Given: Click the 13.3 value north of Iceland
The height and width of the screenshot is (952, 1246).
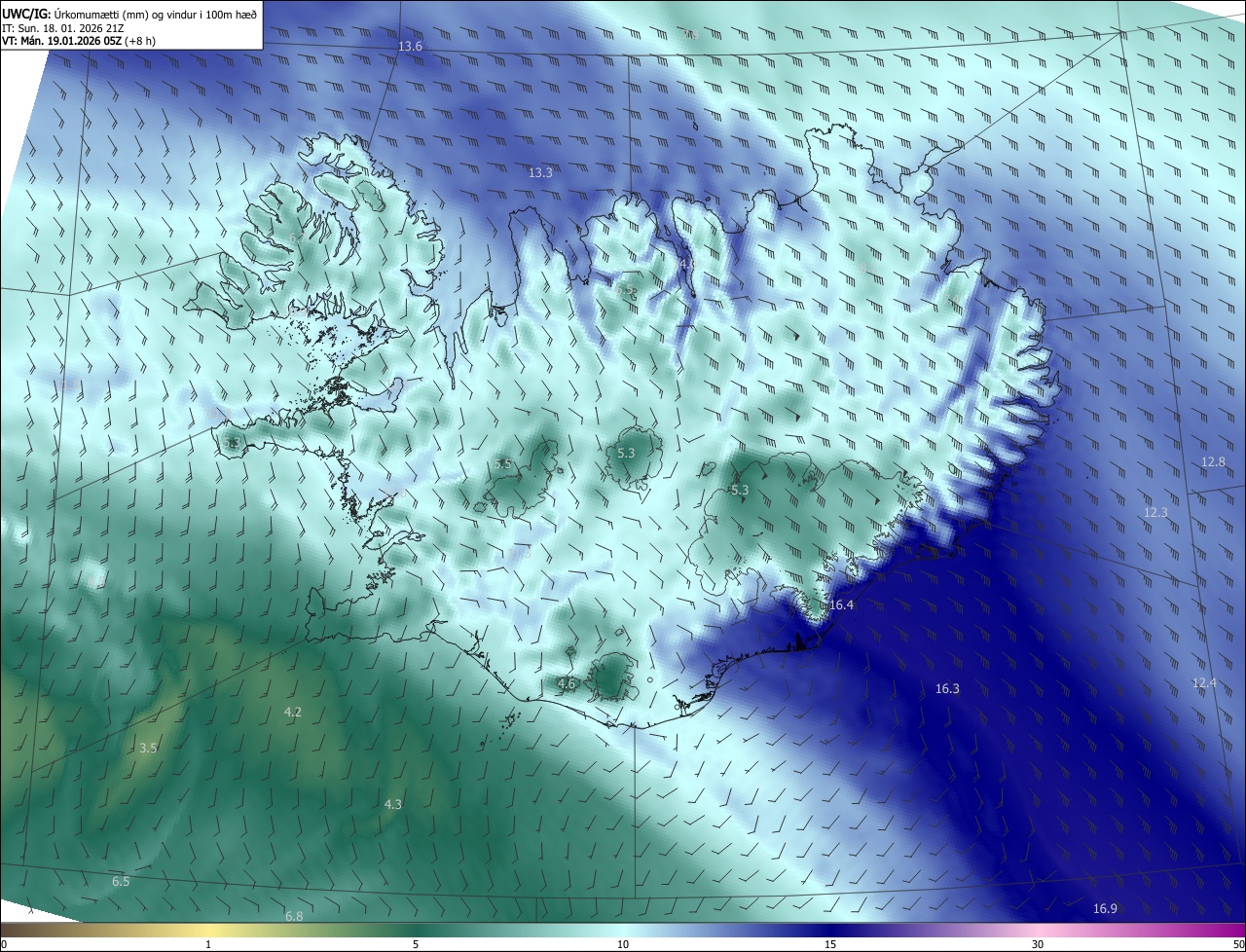Looking at the screenshot, I should click(x=540, y=172).
